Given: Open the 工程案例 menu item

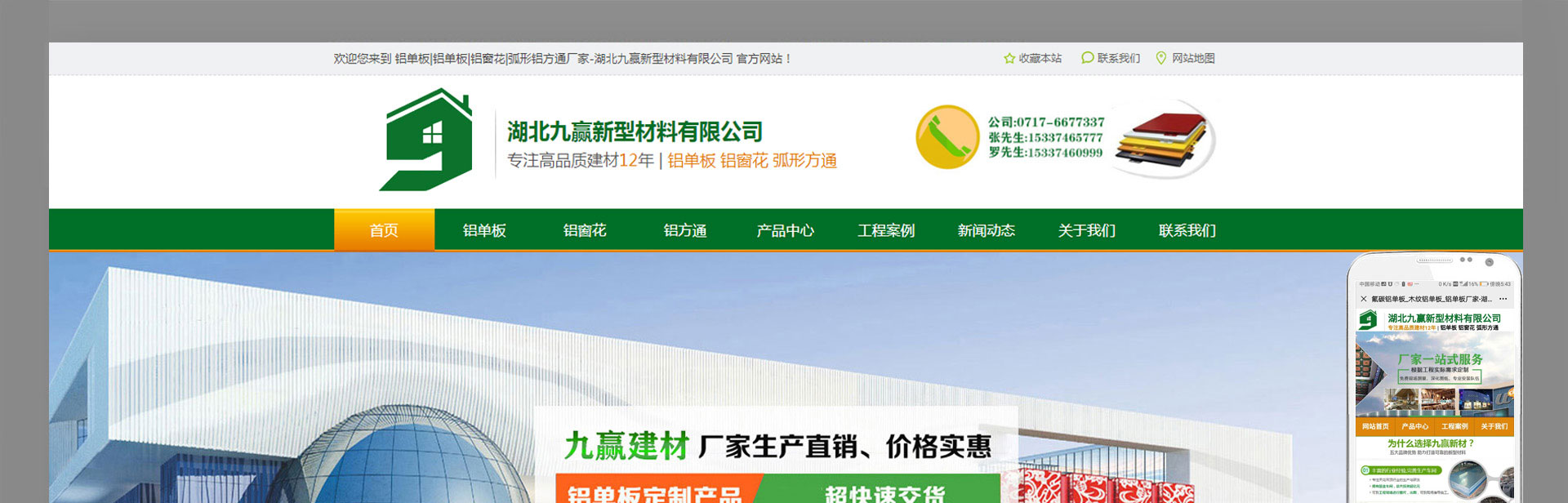Looking at the screenshot, I should tap(886, 230).
